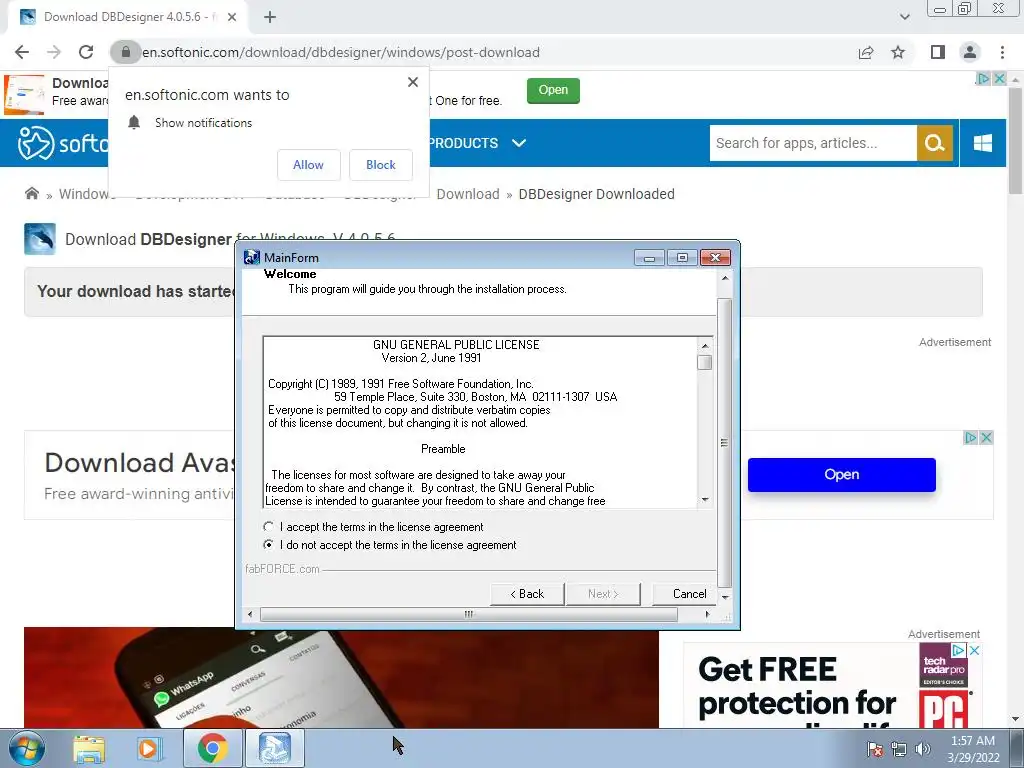Open the site lock info icon
This screenshot has width=1024, height=768.
(x=125, y=52)
